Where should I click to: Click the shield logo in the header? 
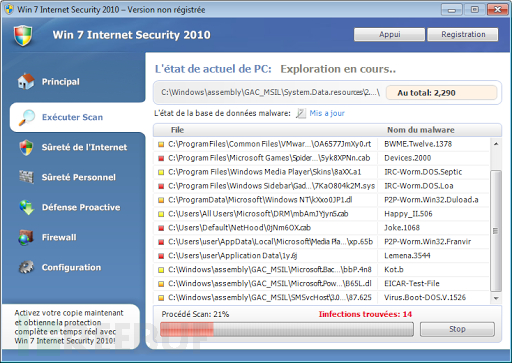[x=23, y=35]
